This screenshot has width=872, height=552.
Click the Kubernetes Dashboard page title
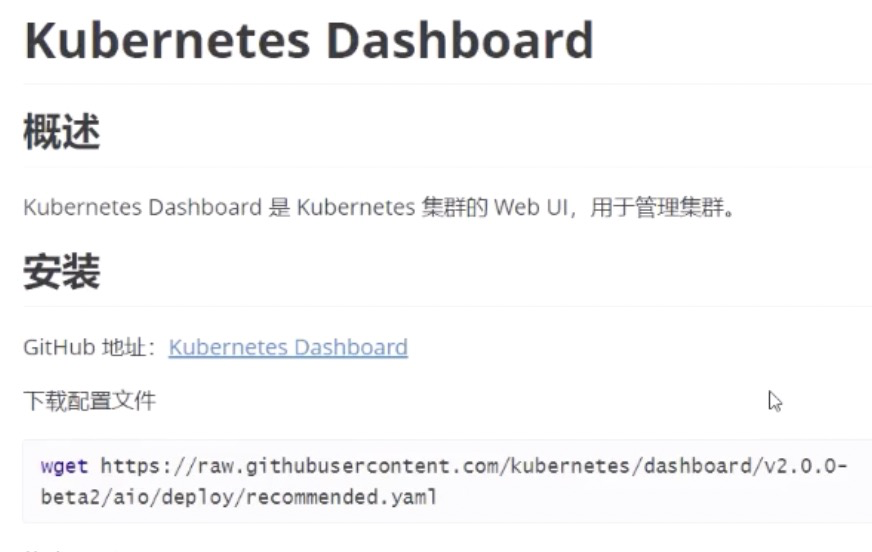[x=309, y=41]
